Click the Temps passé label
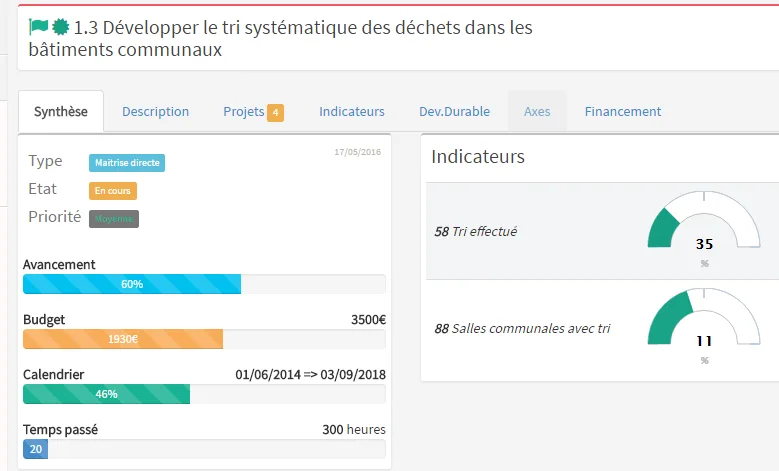Viewport: 779px width, 471px height. 60,429
